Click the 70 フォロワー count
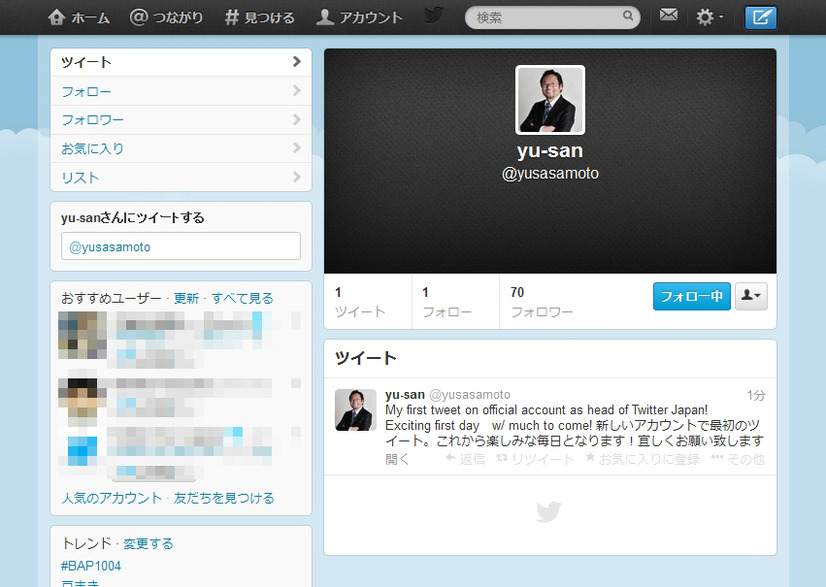 (x=541, y=302)
